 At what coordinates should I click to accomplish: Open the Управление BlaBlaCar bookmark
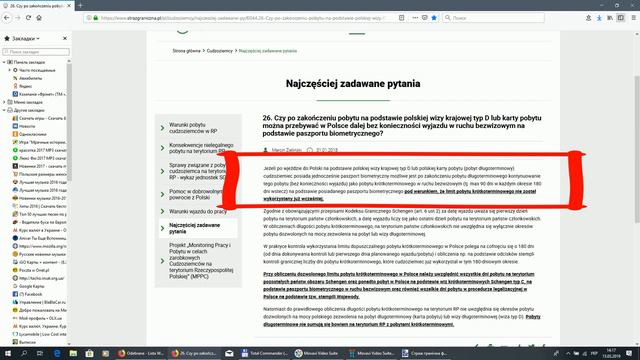click(39, 302)
